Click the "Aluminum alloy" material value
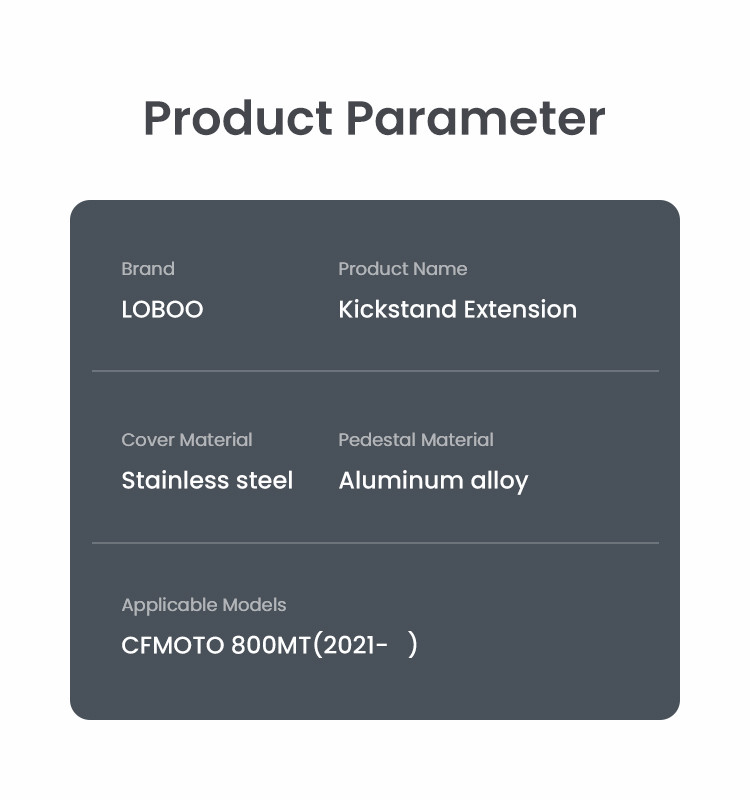750x800 pixels. pos(432,481)
